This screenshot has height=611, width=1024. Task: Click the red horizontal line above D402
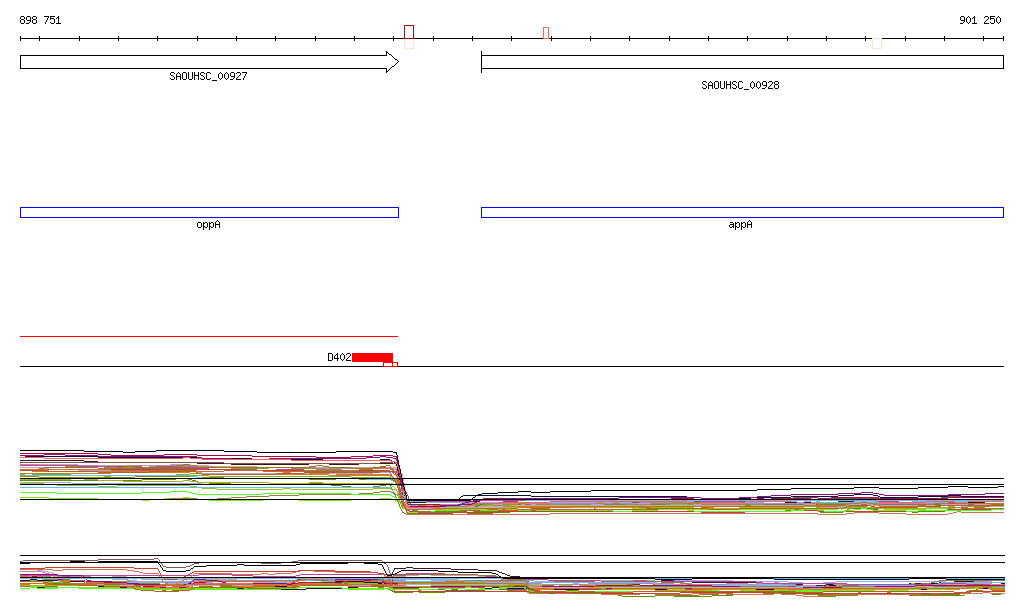click(x=209, y=336)
